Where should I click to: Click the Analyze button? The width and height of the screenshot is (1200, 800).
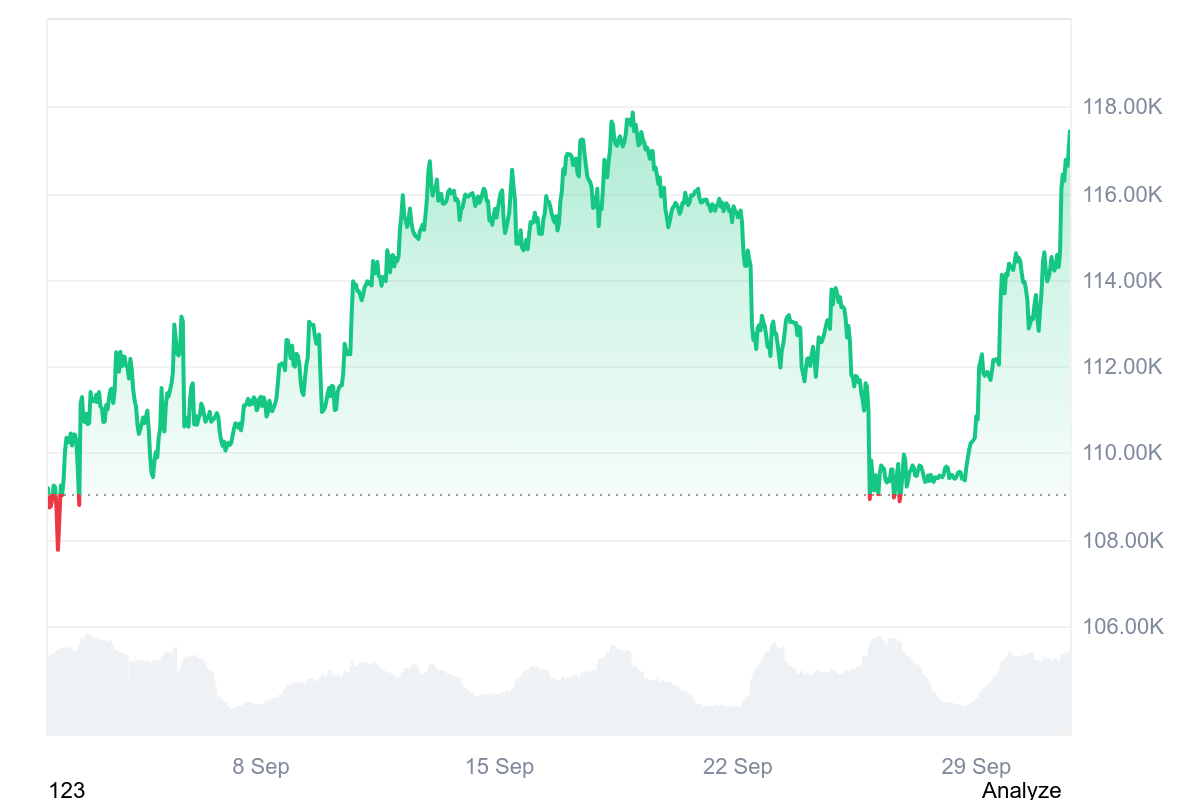pyautogui.click(x=1021, y=790)
